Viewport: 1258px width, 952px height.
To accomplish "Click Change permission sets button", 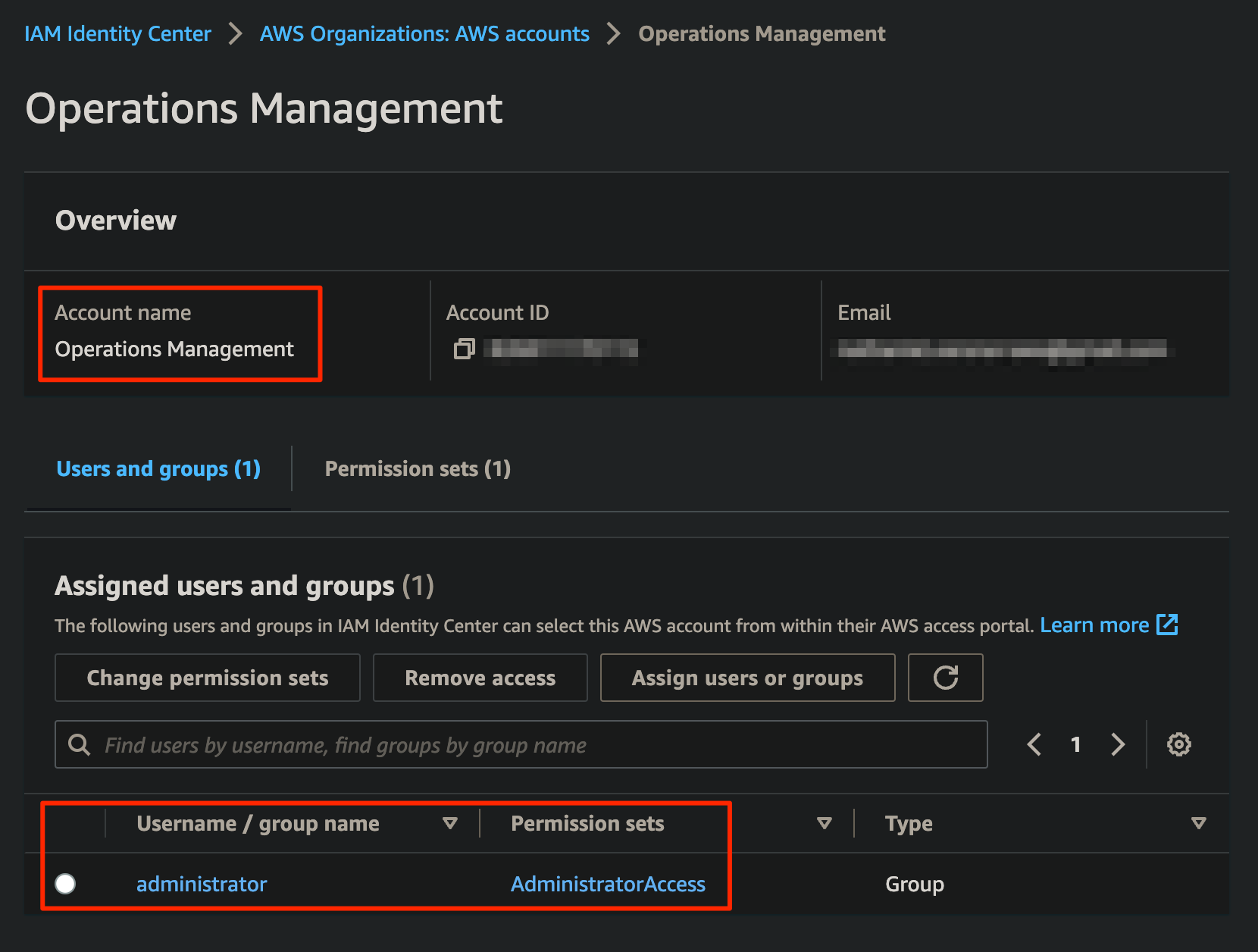I will pyautogui.click(x=208, y=678).
